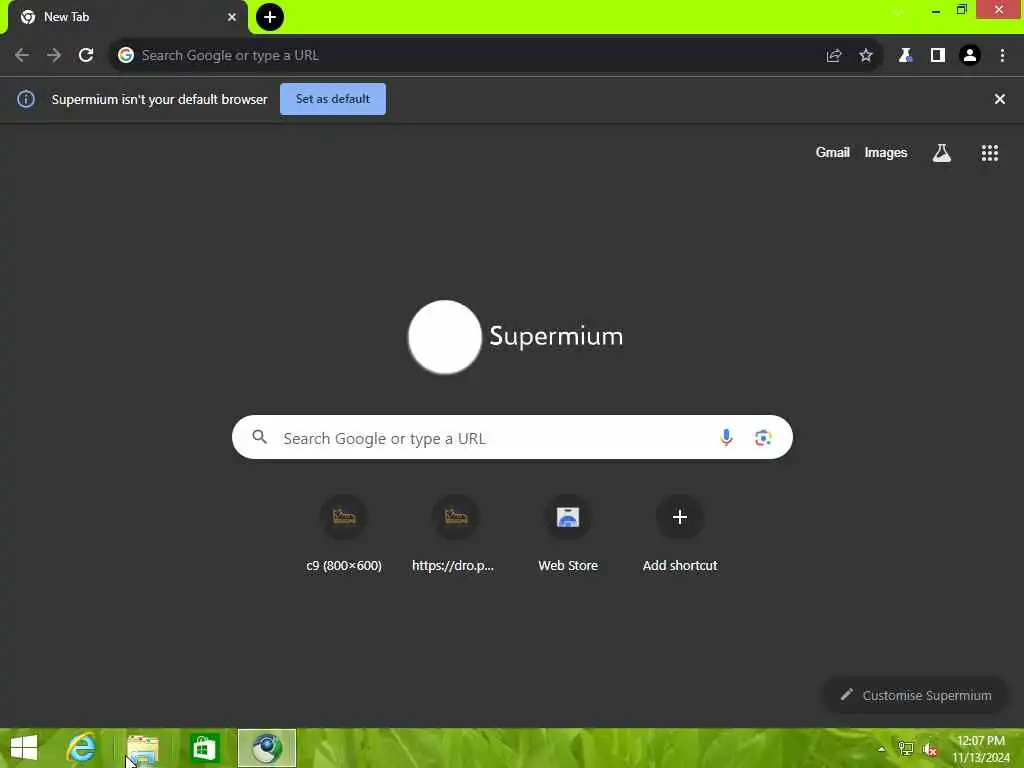Open a new tab with plus button
The image size is (1024, 768).
(x=270, y=17)
